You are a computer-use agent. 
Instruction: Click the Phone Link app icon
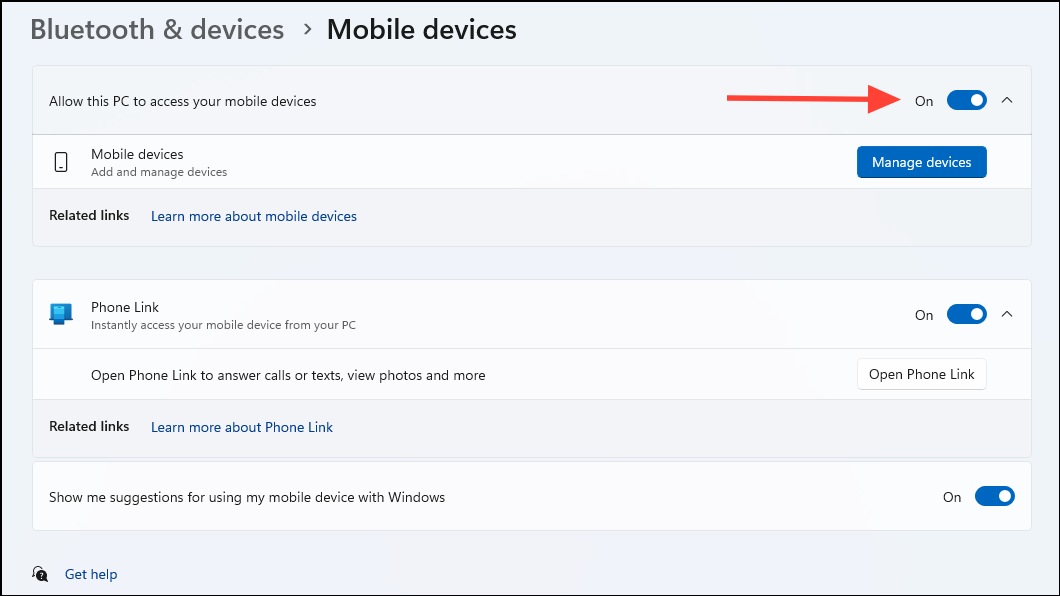tap(60, 313)
